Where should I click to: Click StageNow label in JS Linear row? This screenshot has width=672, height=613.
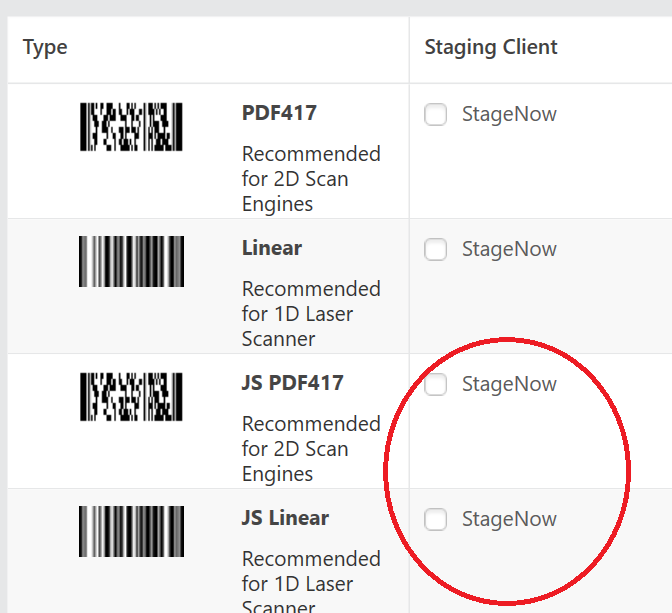(509, 520)
